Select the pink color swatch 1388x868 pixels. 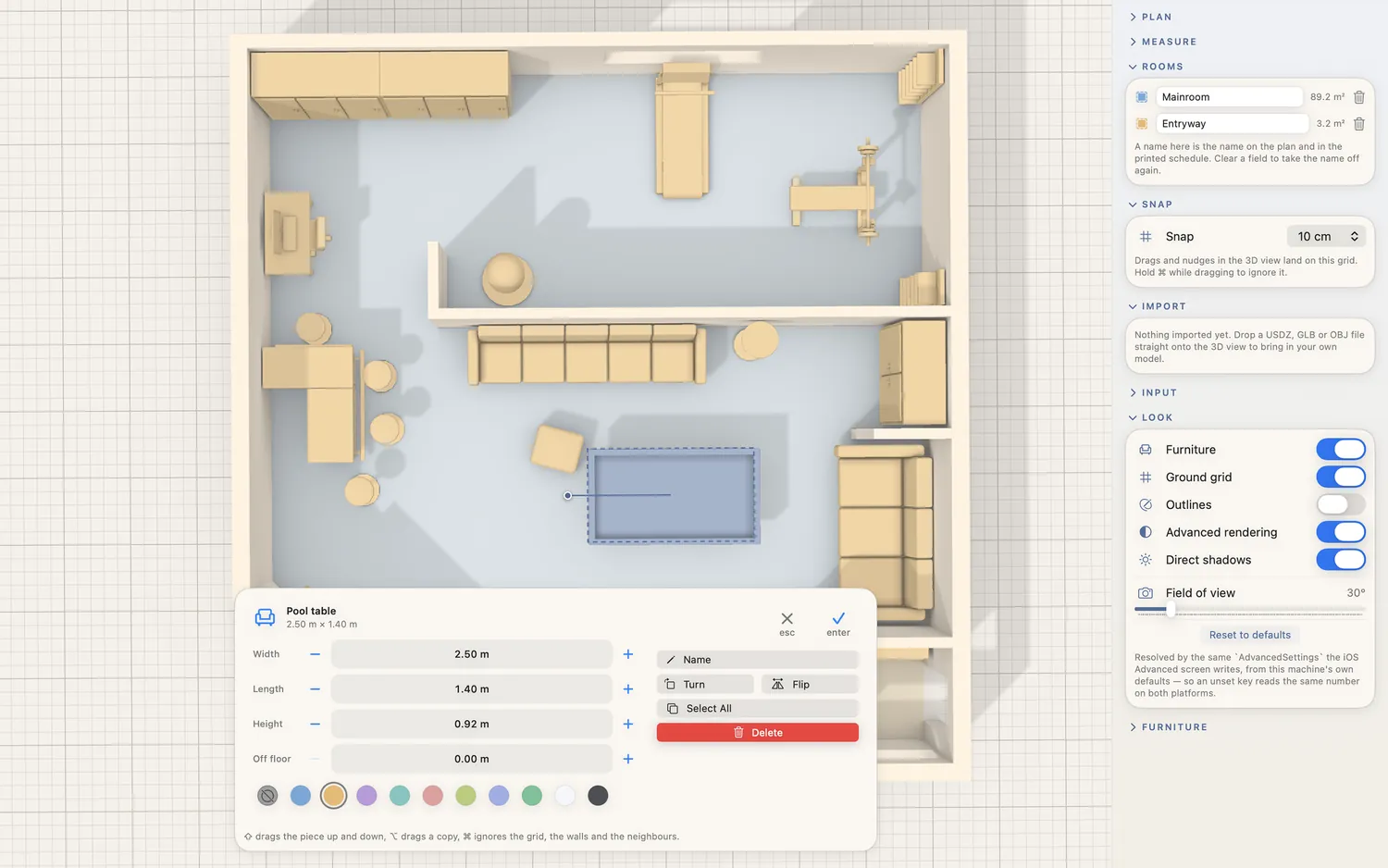(x=433, y=796)
